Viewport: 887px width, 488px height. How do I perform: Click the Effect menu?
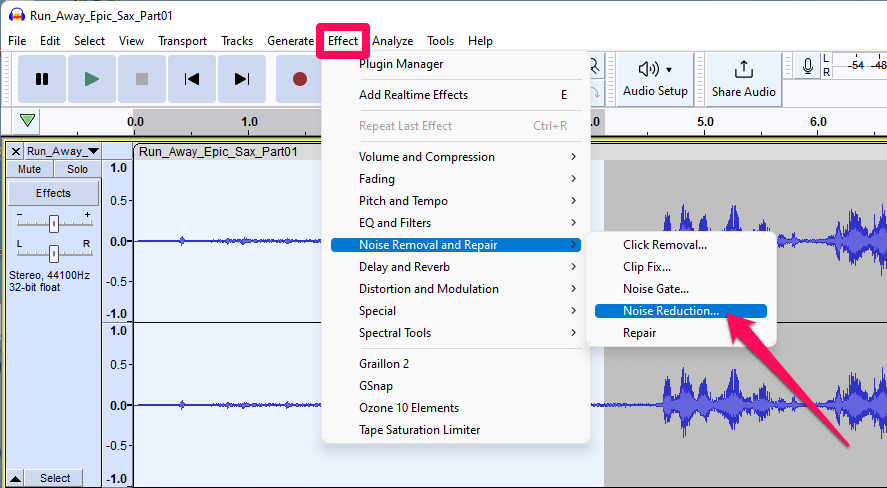(343, 41)
